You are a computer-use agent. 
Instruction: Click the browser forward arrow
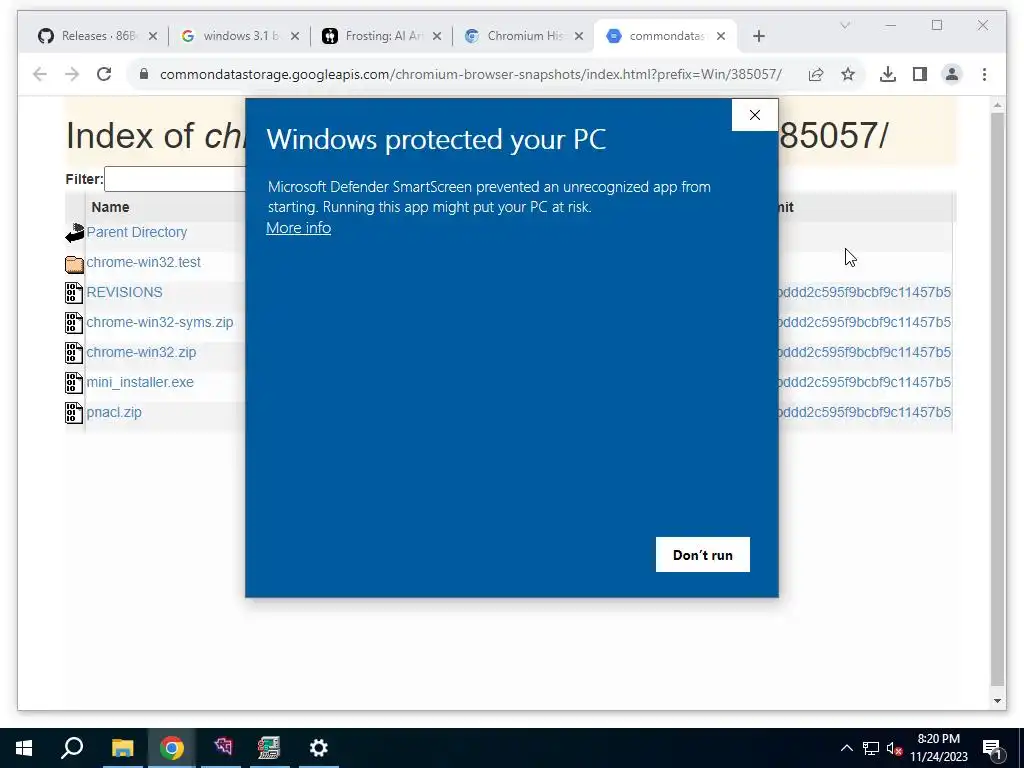[x=72, y=74]
